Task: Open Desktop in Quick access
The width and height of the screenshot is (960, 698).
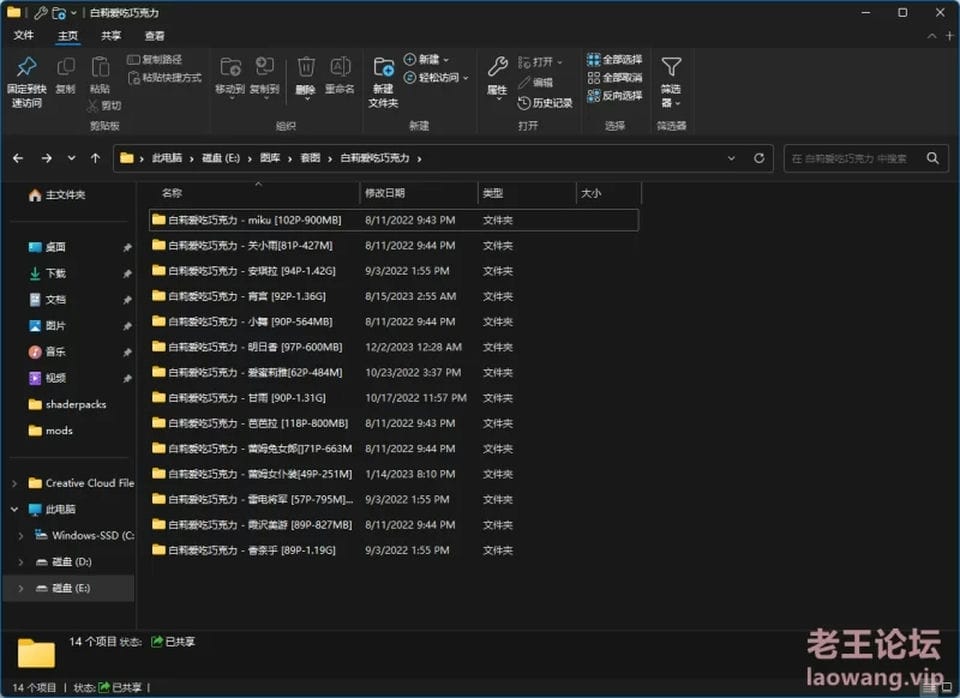Action: pos(47,247)
